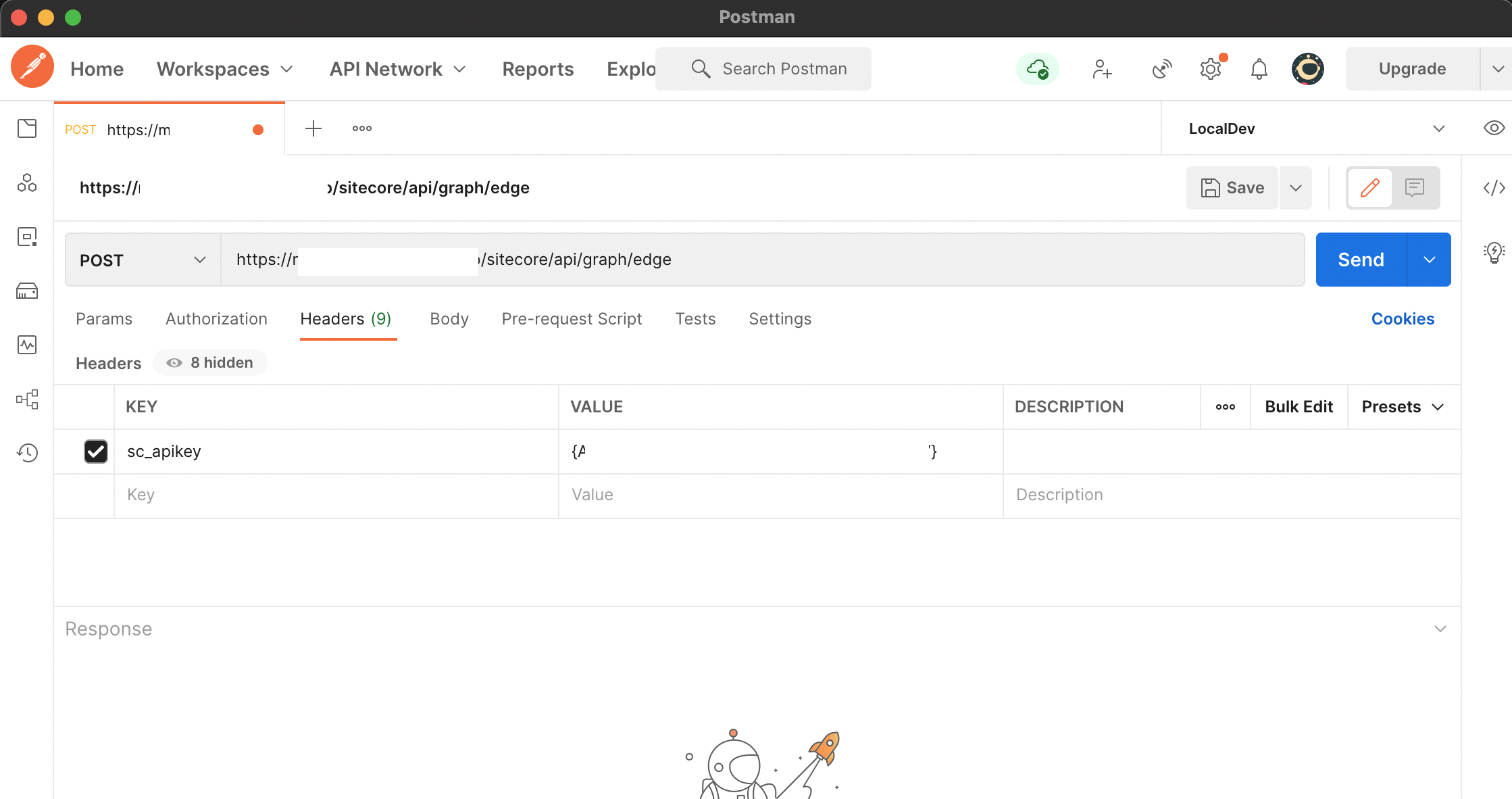Click the settings gear icon

1212,68
